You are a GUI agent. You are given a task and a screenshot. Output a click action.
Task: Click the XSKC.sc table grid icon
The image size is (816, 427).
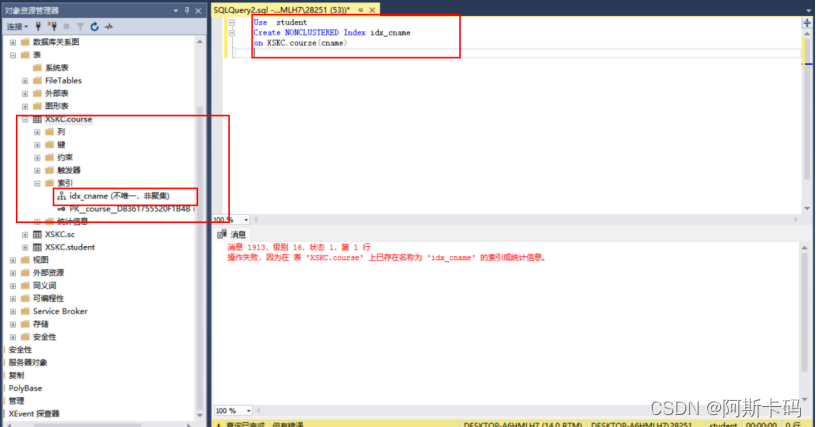[37, 235]
